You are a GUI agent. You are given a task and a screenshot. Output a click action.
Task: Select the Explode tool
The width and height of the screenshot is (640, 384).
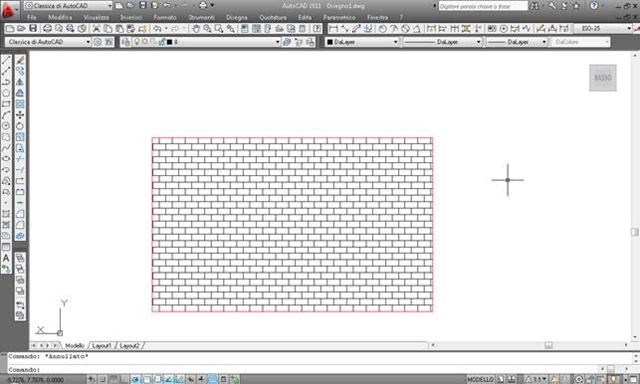pyautogui.click(x=20, y=236)
